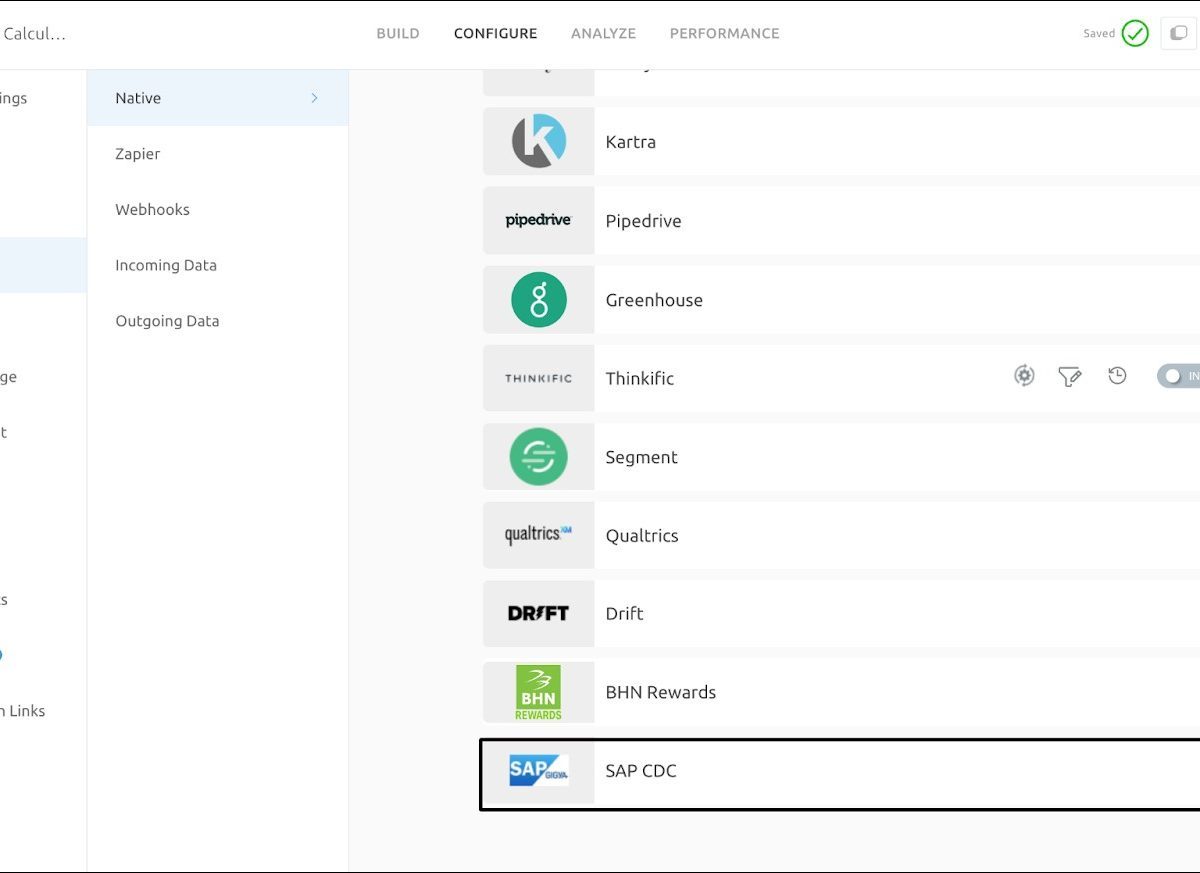Switch to the BUILD tab
Viewport: 1200px width, 873px height.
(398, 34)
